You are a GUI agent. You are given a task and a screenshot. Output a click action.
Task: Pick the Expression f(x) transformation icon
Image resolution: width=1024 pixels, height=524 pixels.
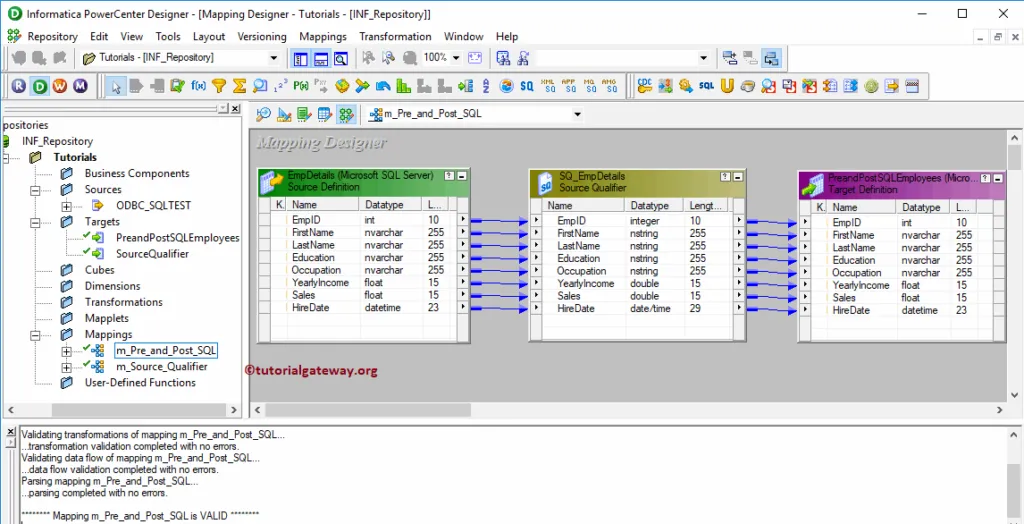point(198,87)
